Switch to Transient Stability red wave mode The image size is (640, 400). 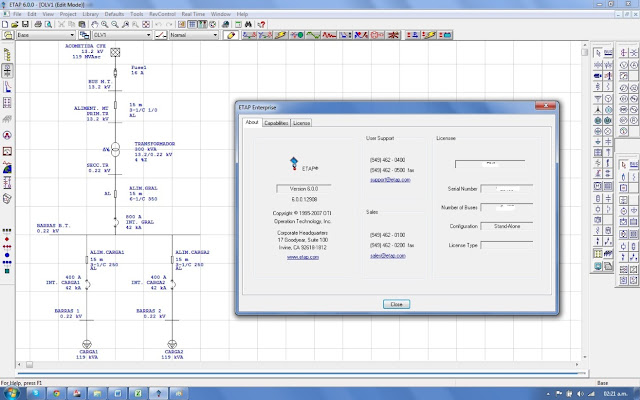[x=329, y=35]
